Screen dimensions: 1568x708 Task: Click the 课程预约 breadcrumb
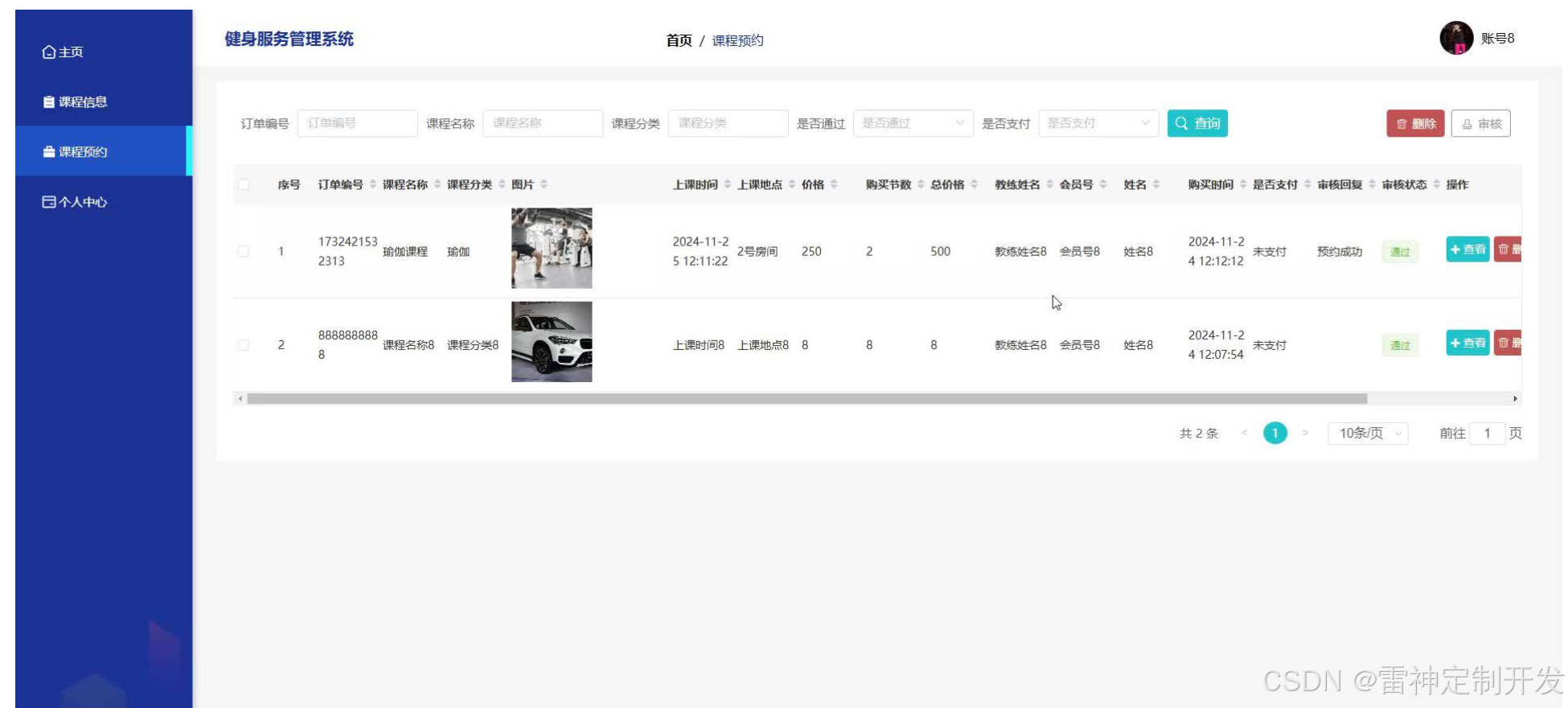pos(737,40)
